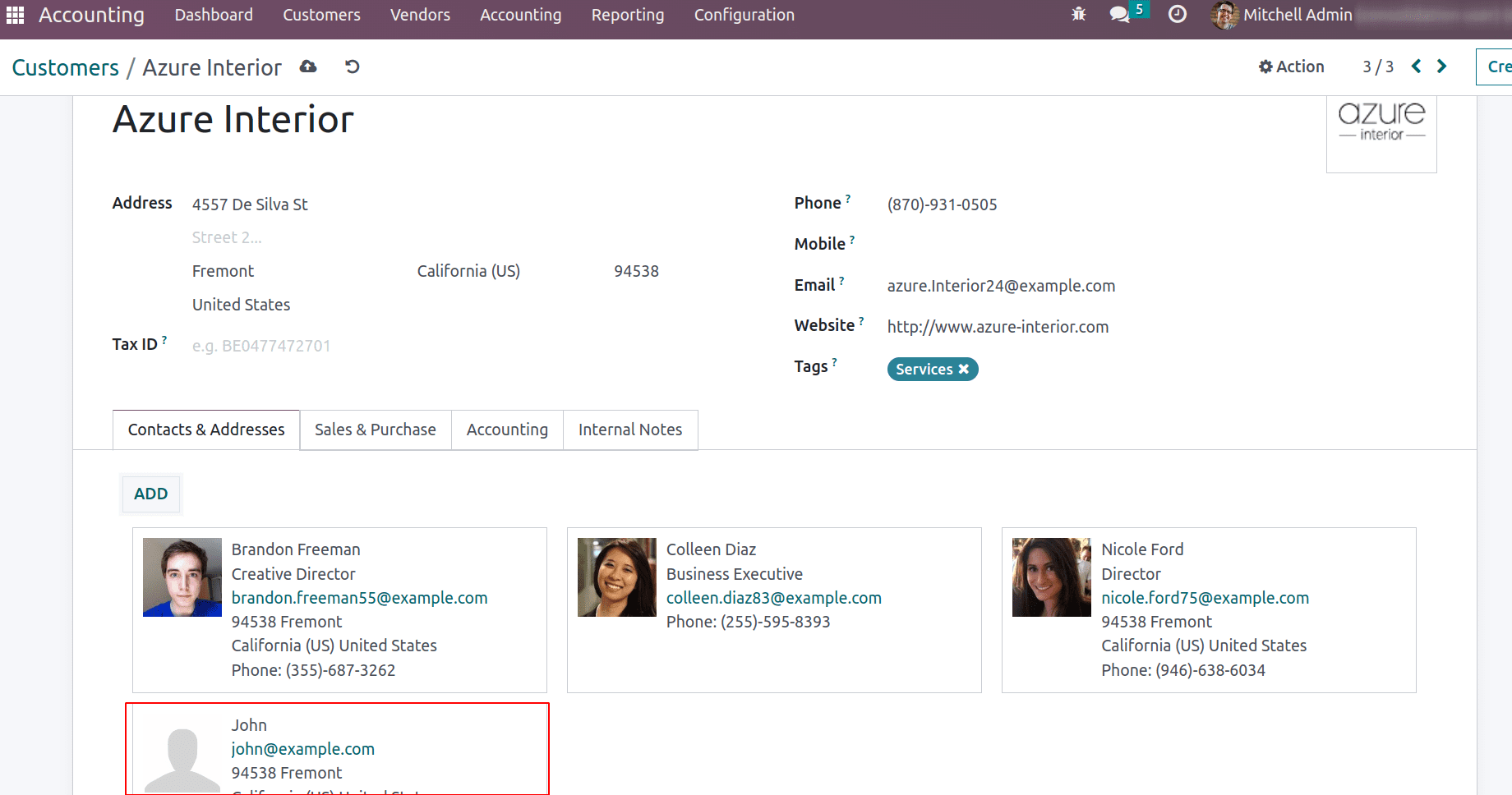
Task: Show the Tax ID help mark
Action: pos(164,339)
